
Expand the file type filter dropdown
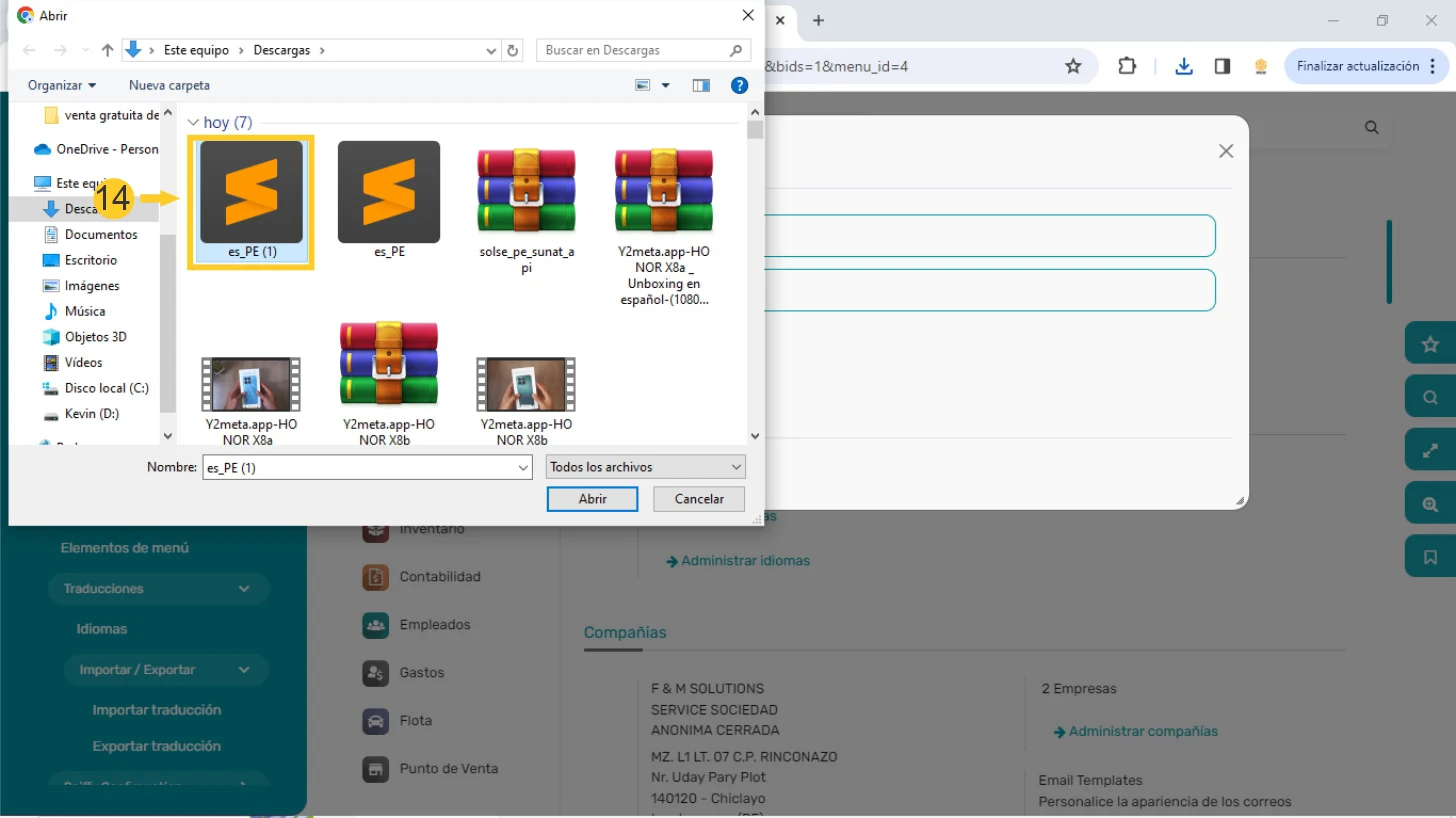pyautogui.click(x=646, y=467)
